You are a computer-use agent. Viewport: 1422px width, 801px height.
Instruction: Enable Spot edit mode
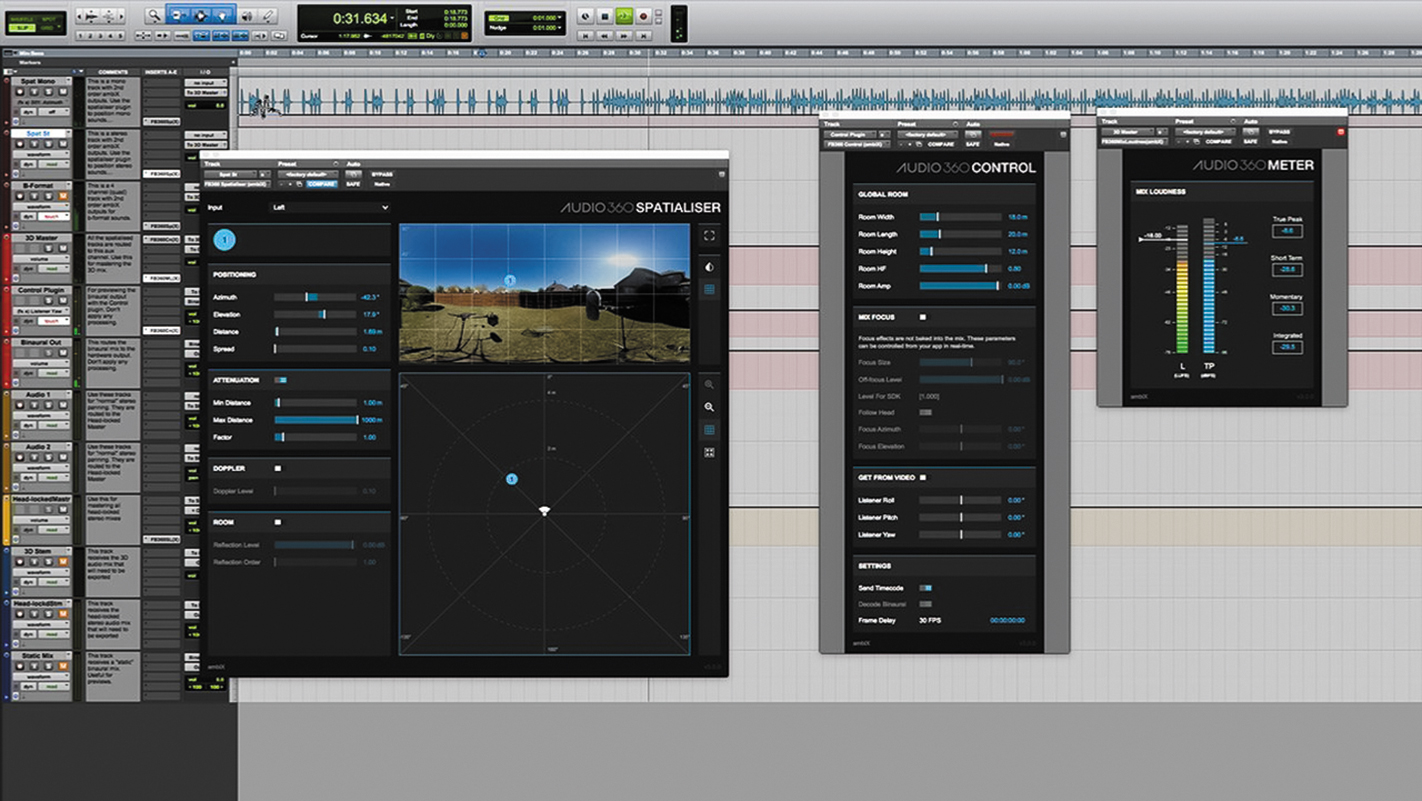pyautogui.click(x=49, y=18)
